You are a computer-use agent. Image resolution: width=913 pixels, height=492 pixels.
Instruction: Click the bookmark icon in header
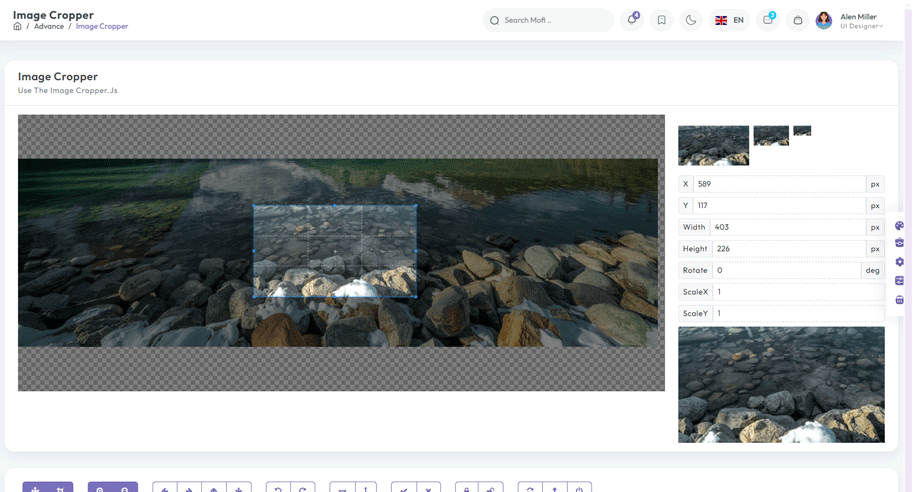click(x=661, y=20)
